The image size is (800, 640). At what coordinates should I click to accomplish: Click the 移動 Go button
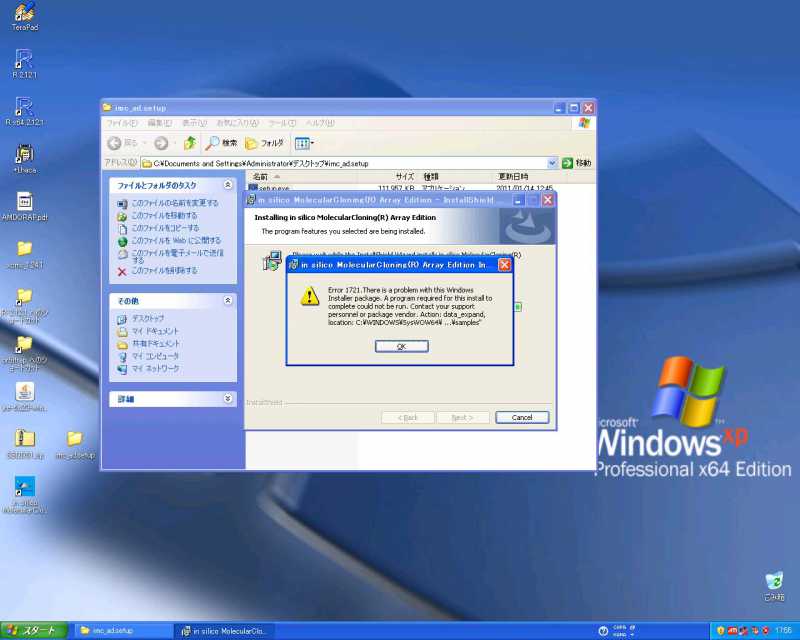coord(577,163)
